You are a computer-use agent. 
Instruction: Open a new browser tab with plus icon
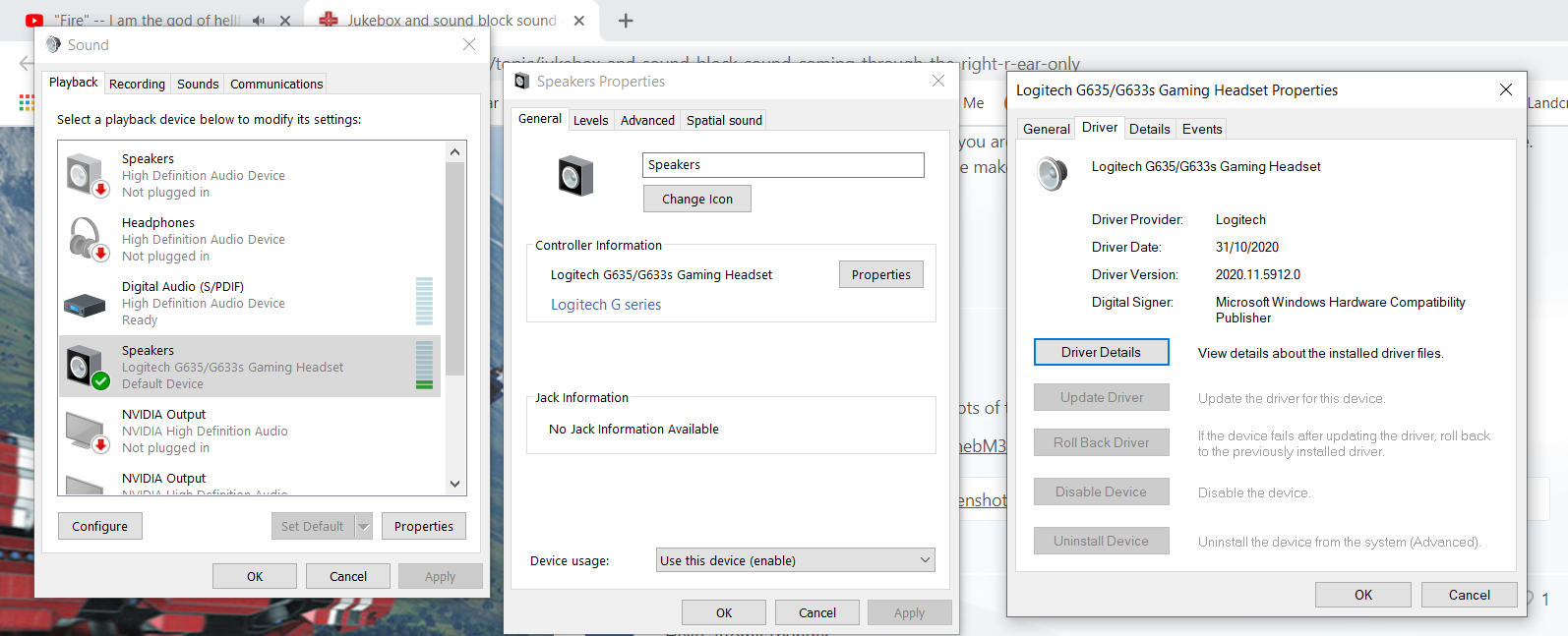click(626, 21)
